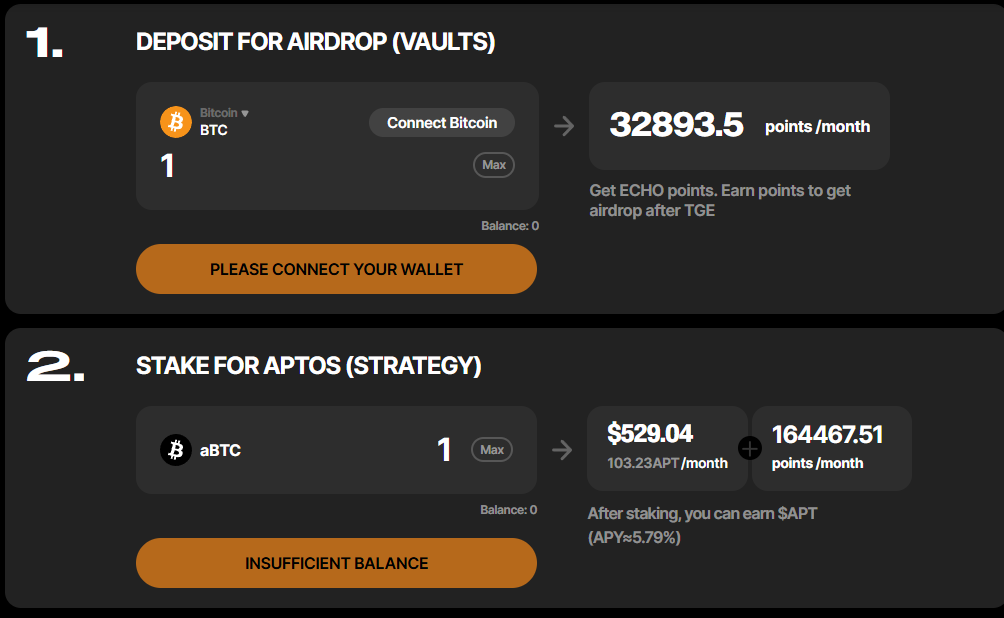
Task: Click the $529.04 APT earnings card
Action: [x=667, y=447]
